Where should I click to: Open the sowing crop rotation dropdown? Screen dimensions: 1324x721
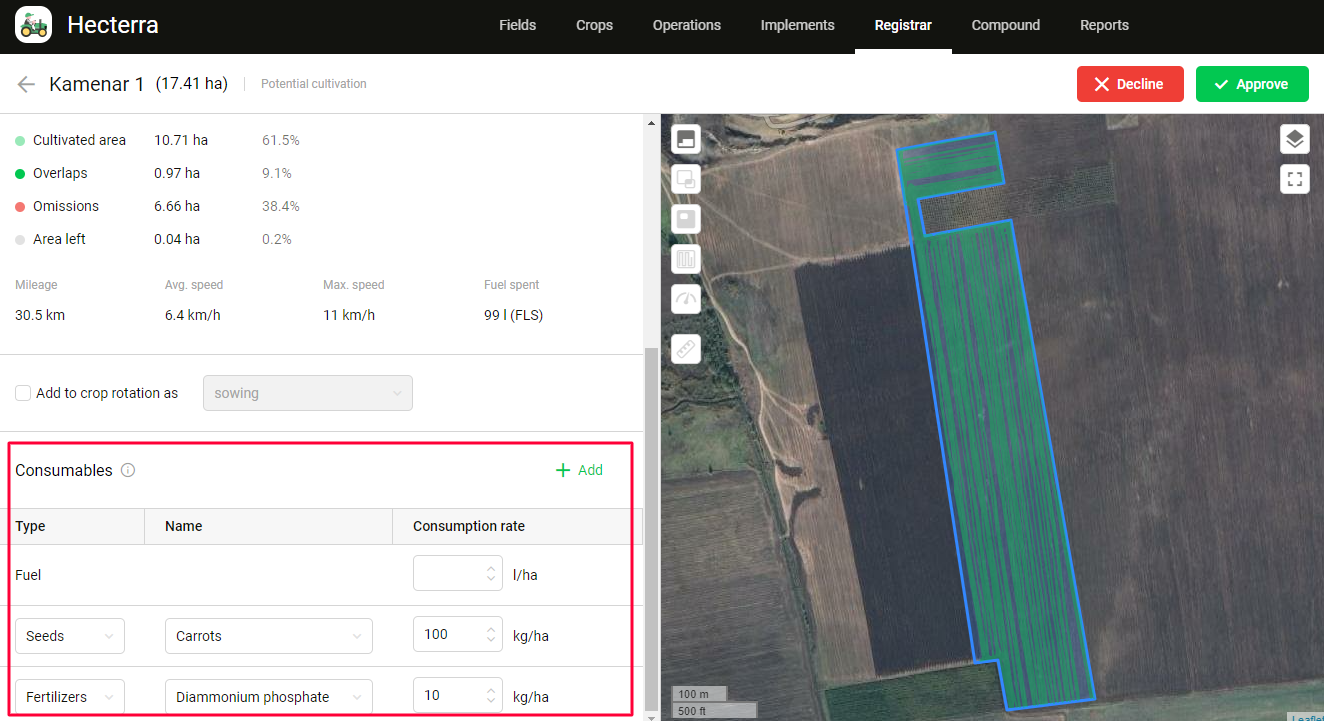307,393
